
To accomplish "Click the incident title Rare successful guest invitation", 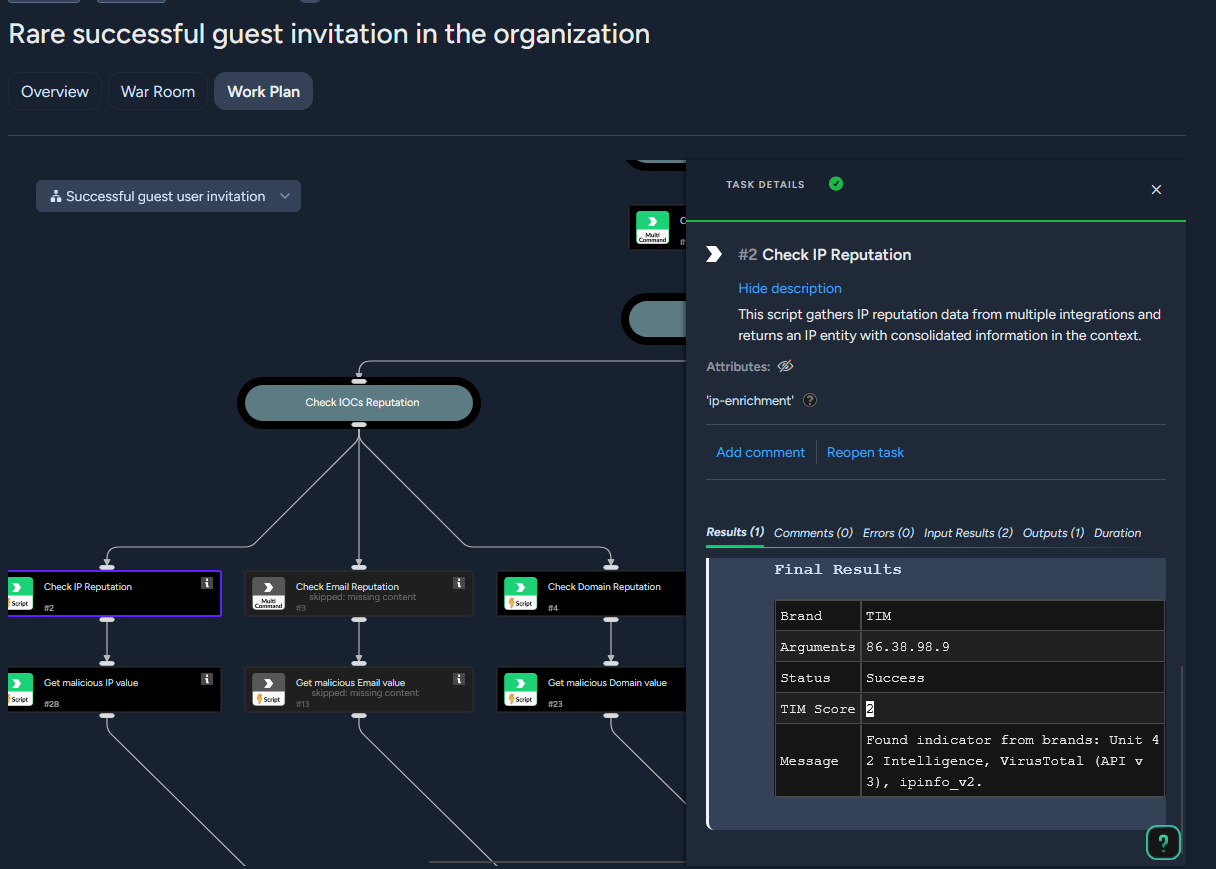I will tap(329, 34).
